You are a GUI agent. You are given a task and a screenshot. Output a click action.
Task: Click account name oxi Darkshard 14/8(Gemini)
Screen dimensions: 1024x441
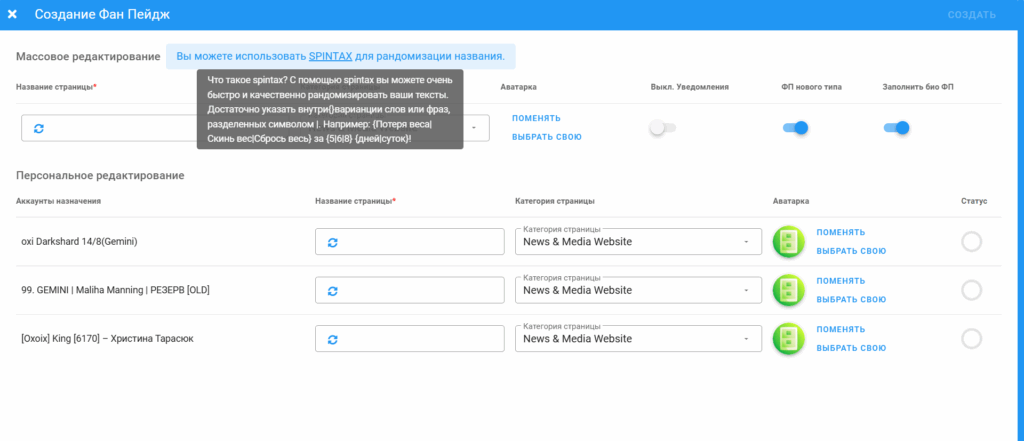(80, 242)
